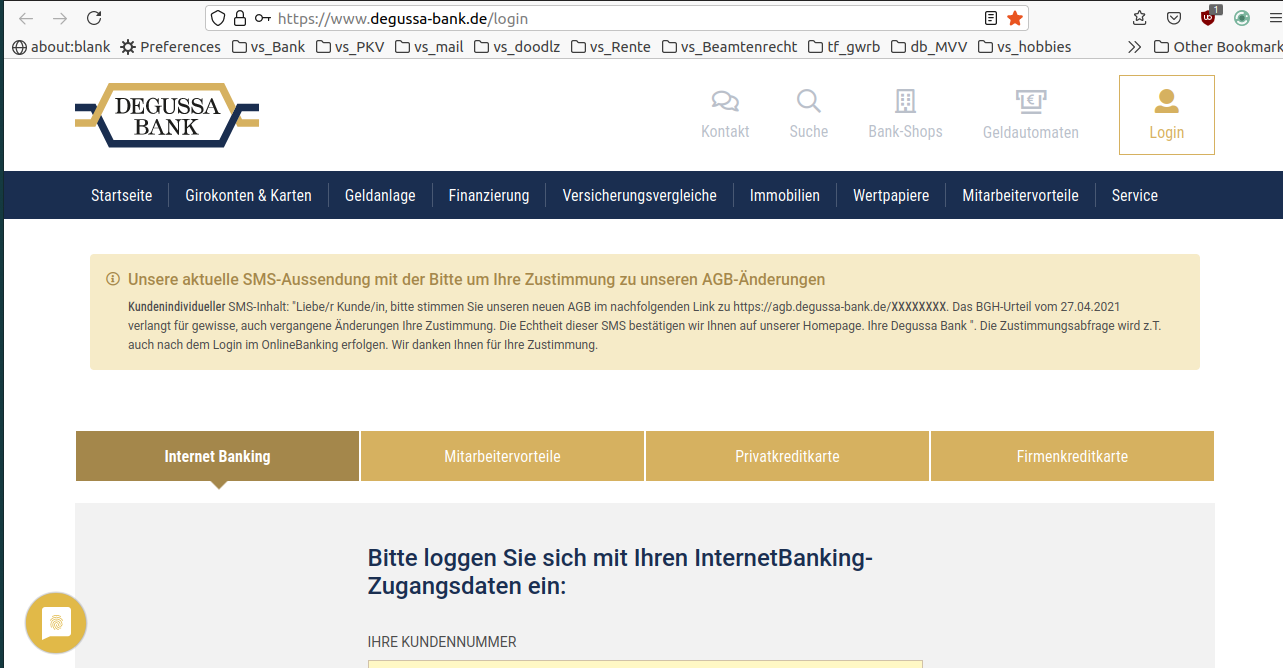Click the Kundennummer input field

coord(645,664)
